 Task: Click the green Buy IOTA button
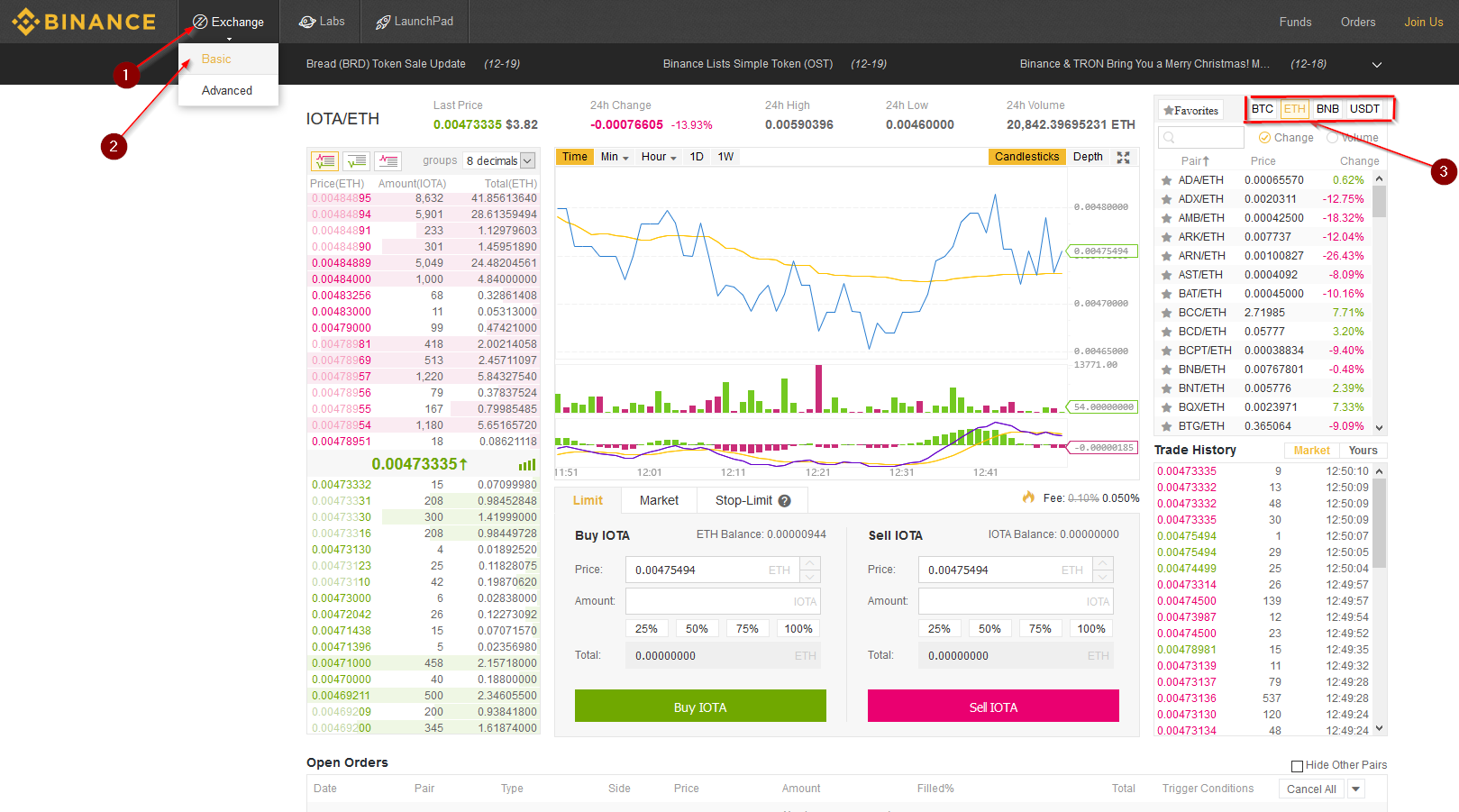click(700, 707)
